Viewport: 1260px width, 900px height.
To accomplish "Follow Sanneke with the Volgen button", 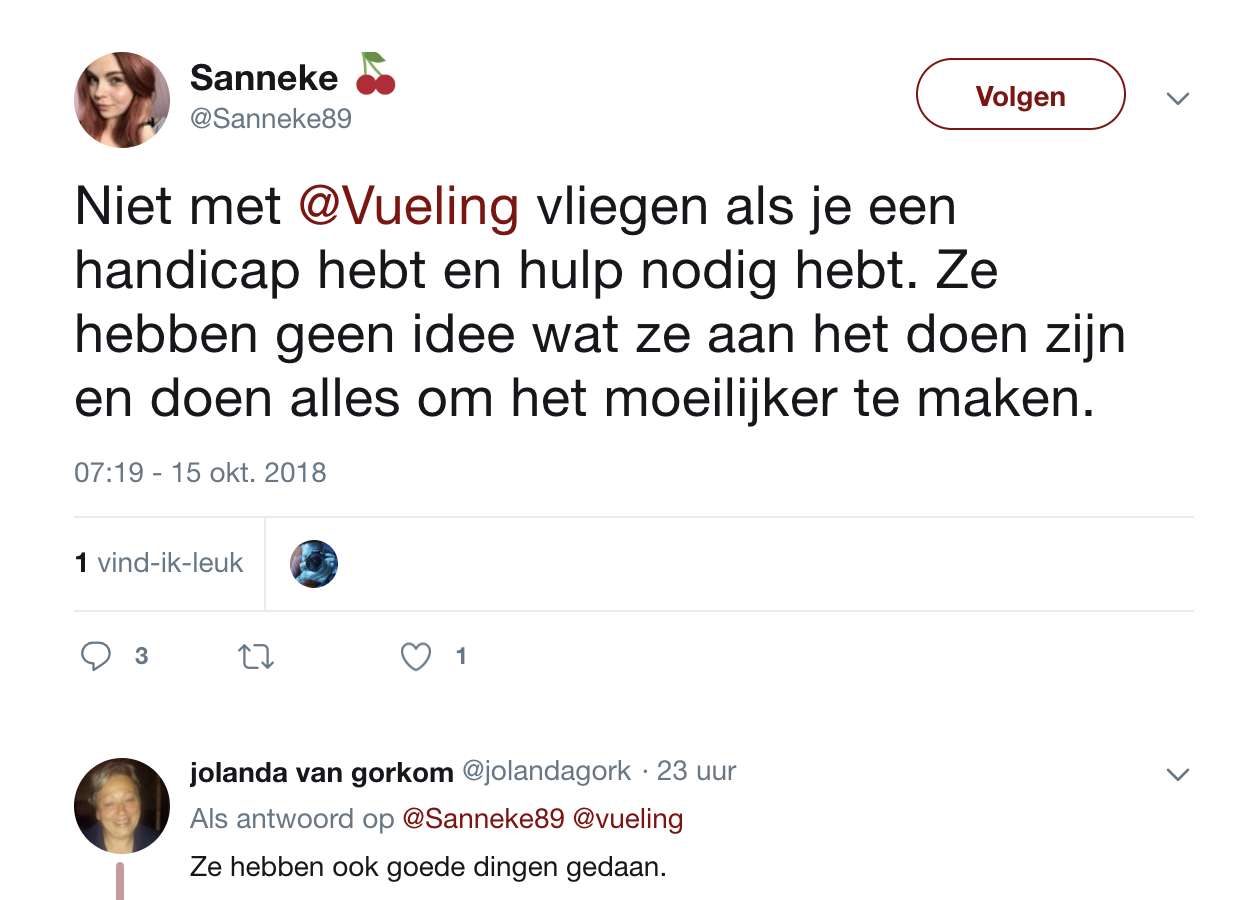I will 1021,95.
